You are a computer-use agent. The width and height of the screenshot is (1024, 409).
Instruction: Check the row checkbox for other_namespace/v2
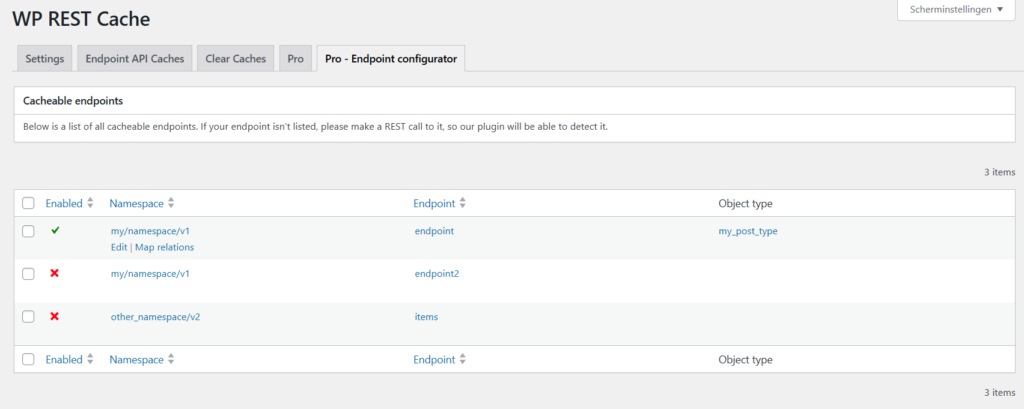pos(28,316)
